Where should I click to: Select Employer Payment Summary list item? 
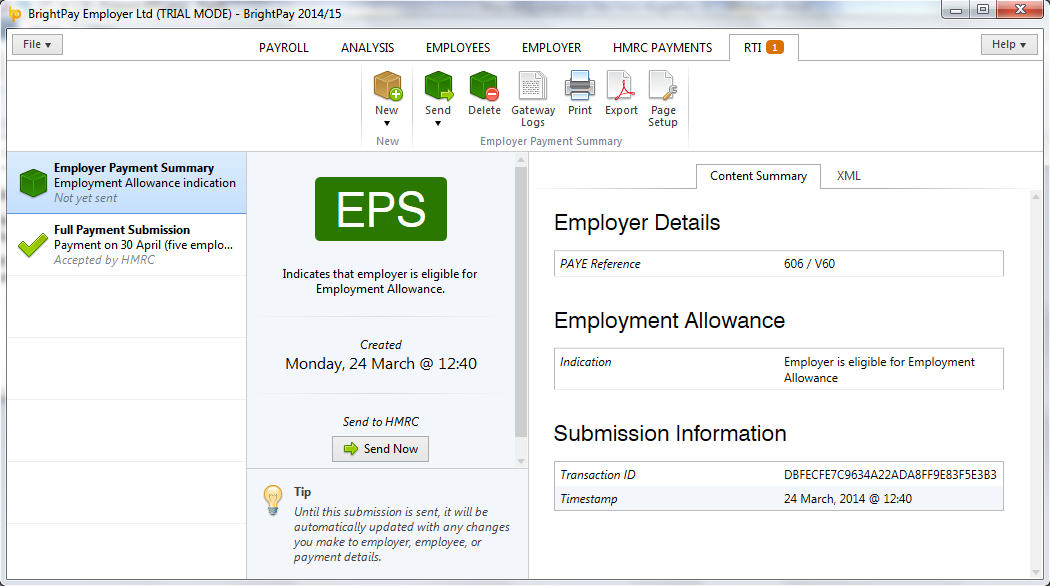click(127, 183)
